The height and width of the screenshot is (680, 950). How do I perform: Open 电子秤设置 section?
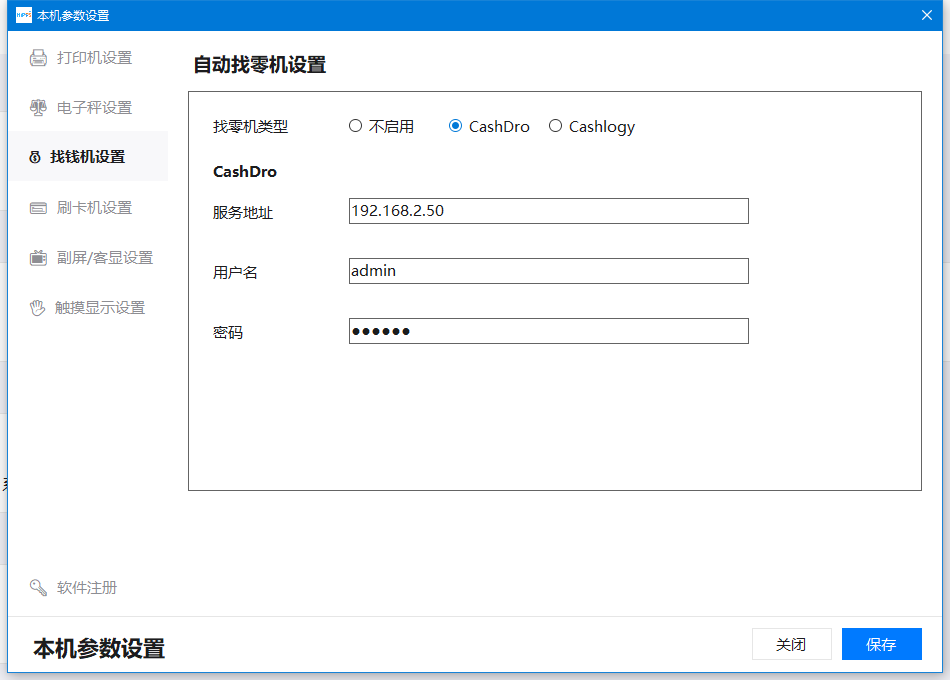point(88,107)
